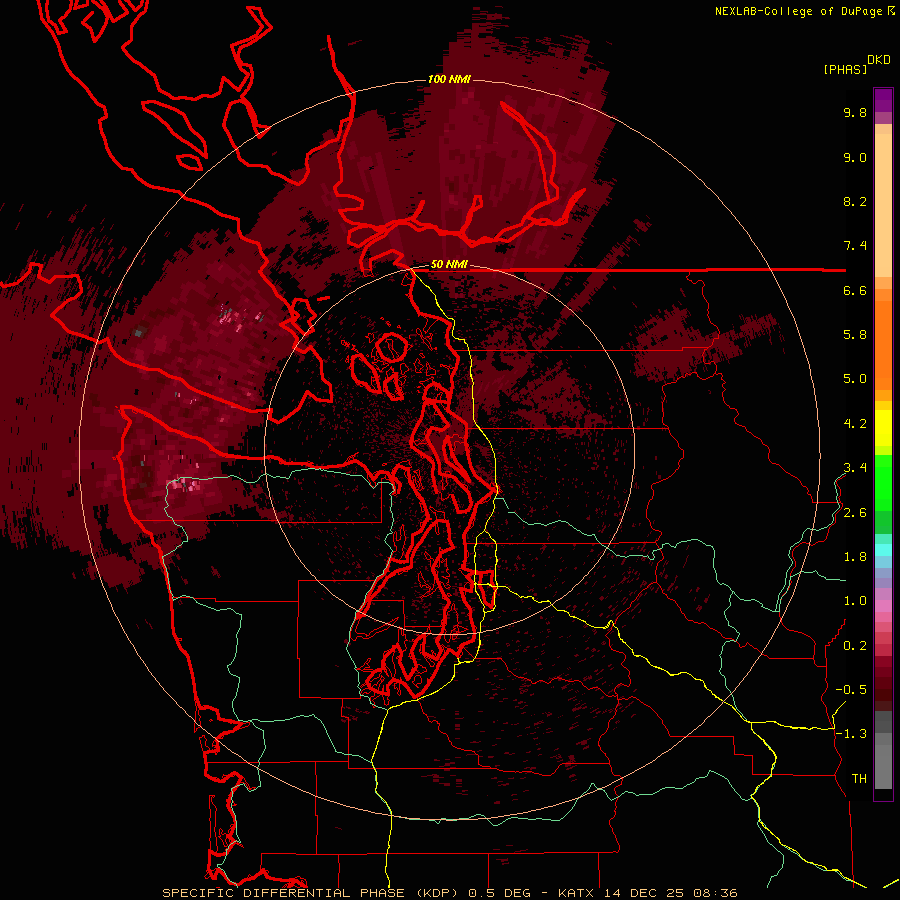Click the 5.0 color scale value
This screenshot has height=900, width=900.
click(x=855, y=379)
